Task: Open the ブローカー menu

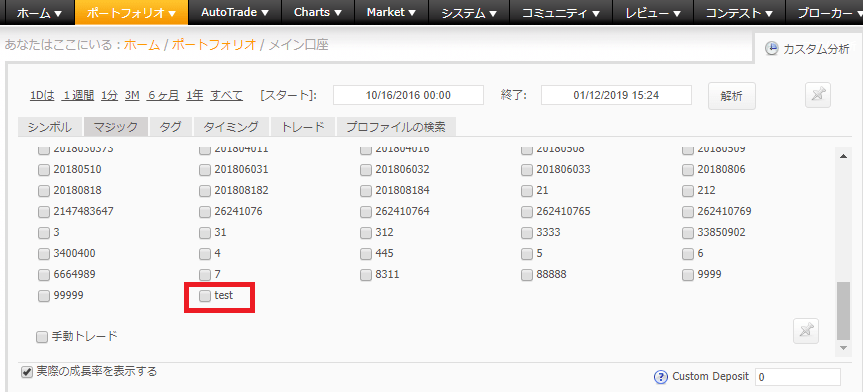Action: (x=824, y=13)
